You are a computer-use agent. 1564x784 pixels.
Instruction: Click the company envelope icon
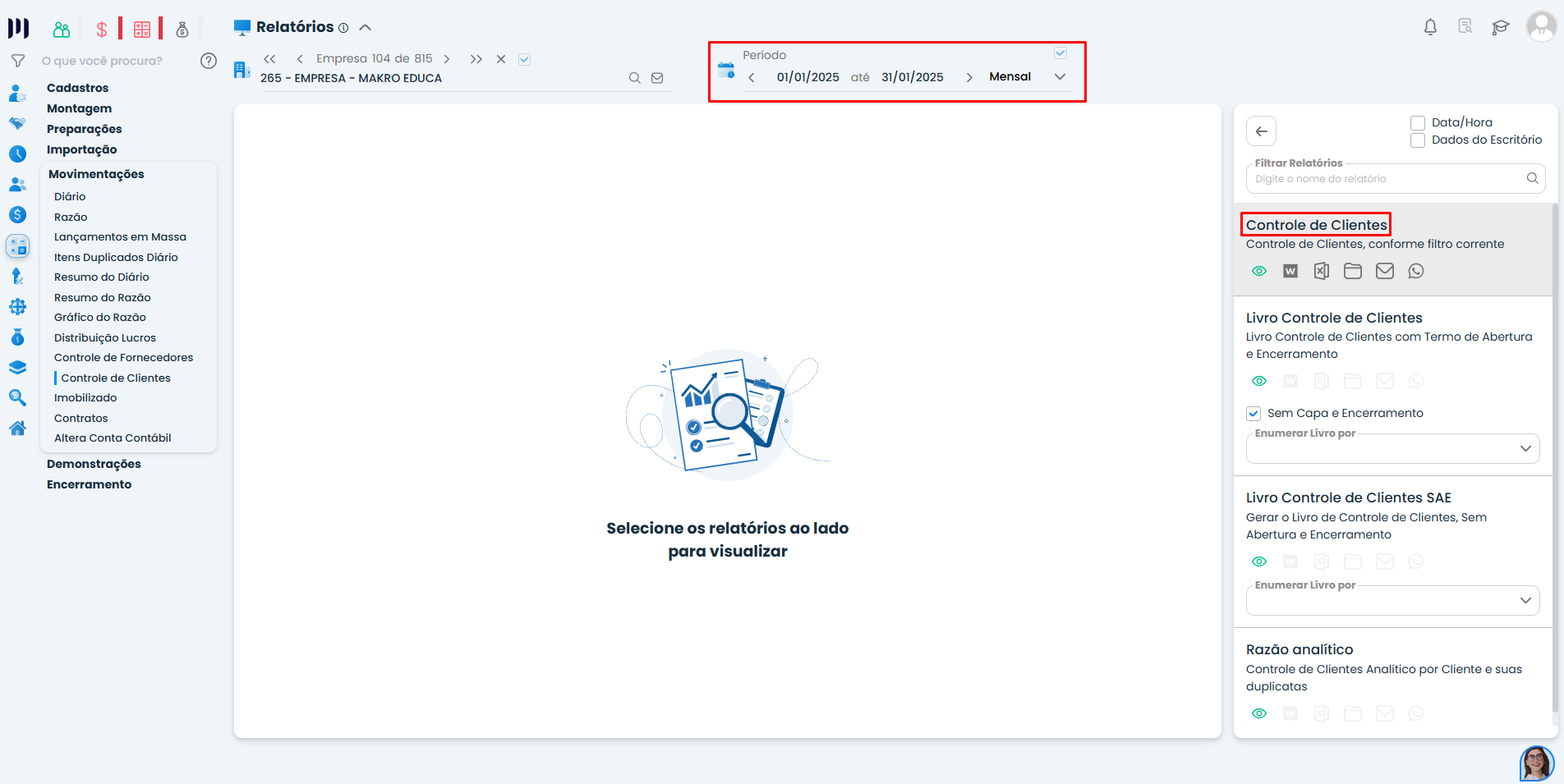pos(657,78)
